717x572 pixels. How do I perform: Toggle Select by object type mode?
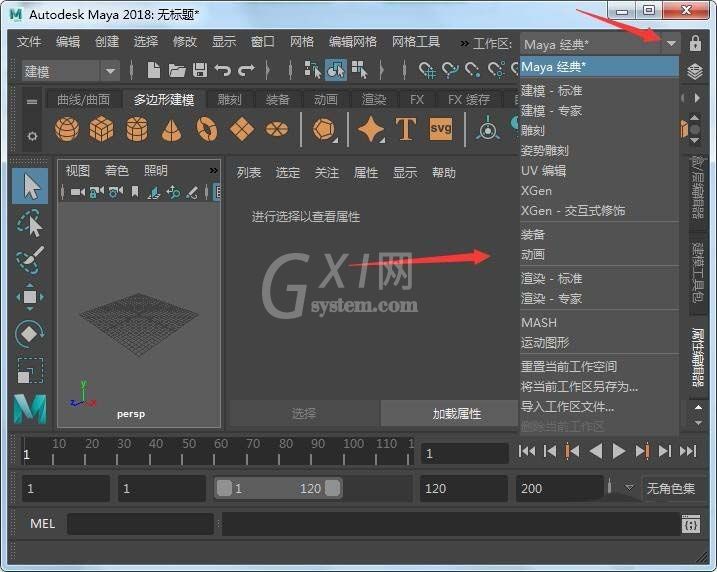[336, 70]
